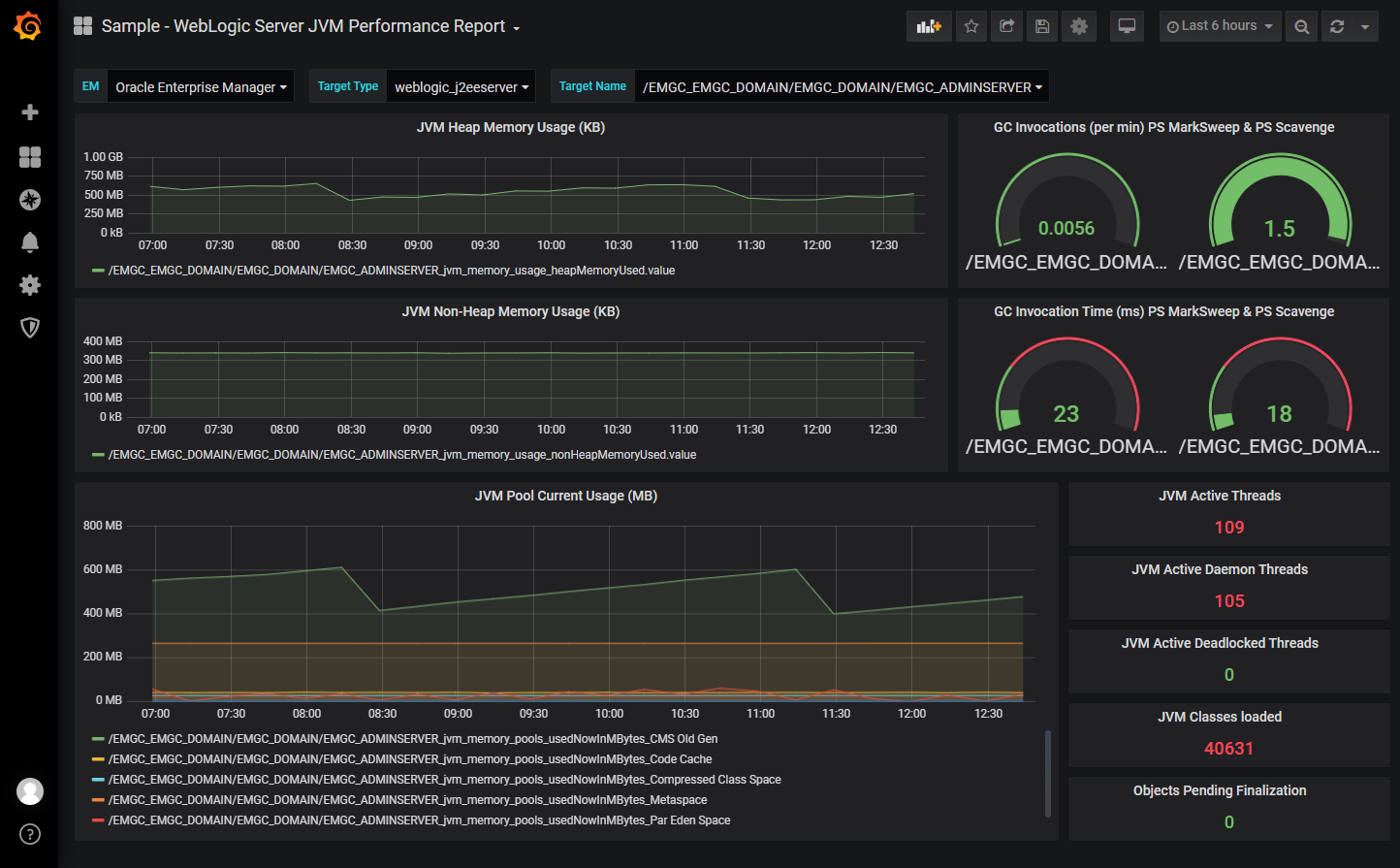Open GC Invocations (per min) panel title
1400x868 pixels.
coord(1163,127)
